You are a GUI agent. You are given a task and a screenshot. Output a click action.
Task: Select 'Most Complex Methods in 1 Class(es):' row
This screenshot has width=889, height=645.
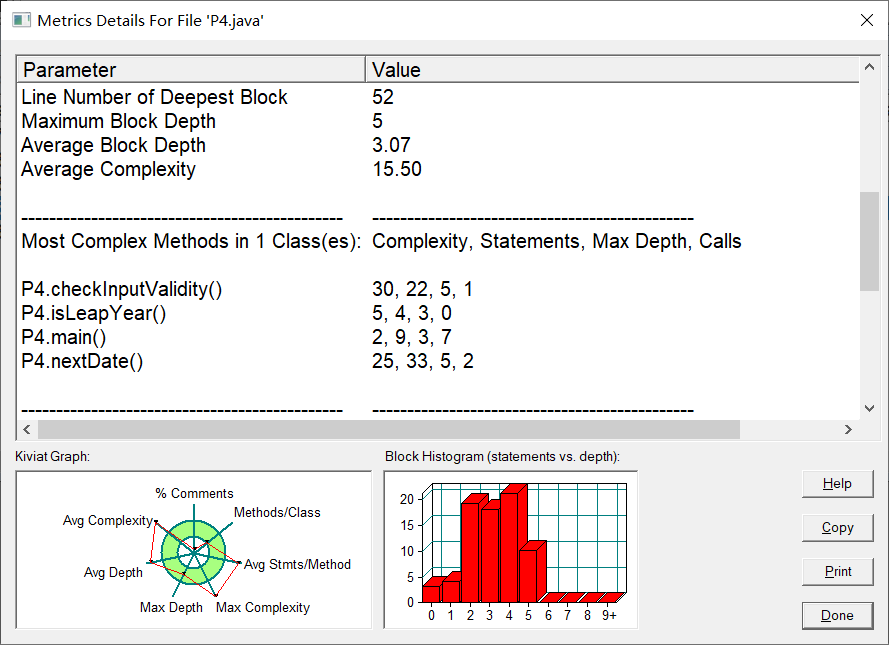pos(438,241)
